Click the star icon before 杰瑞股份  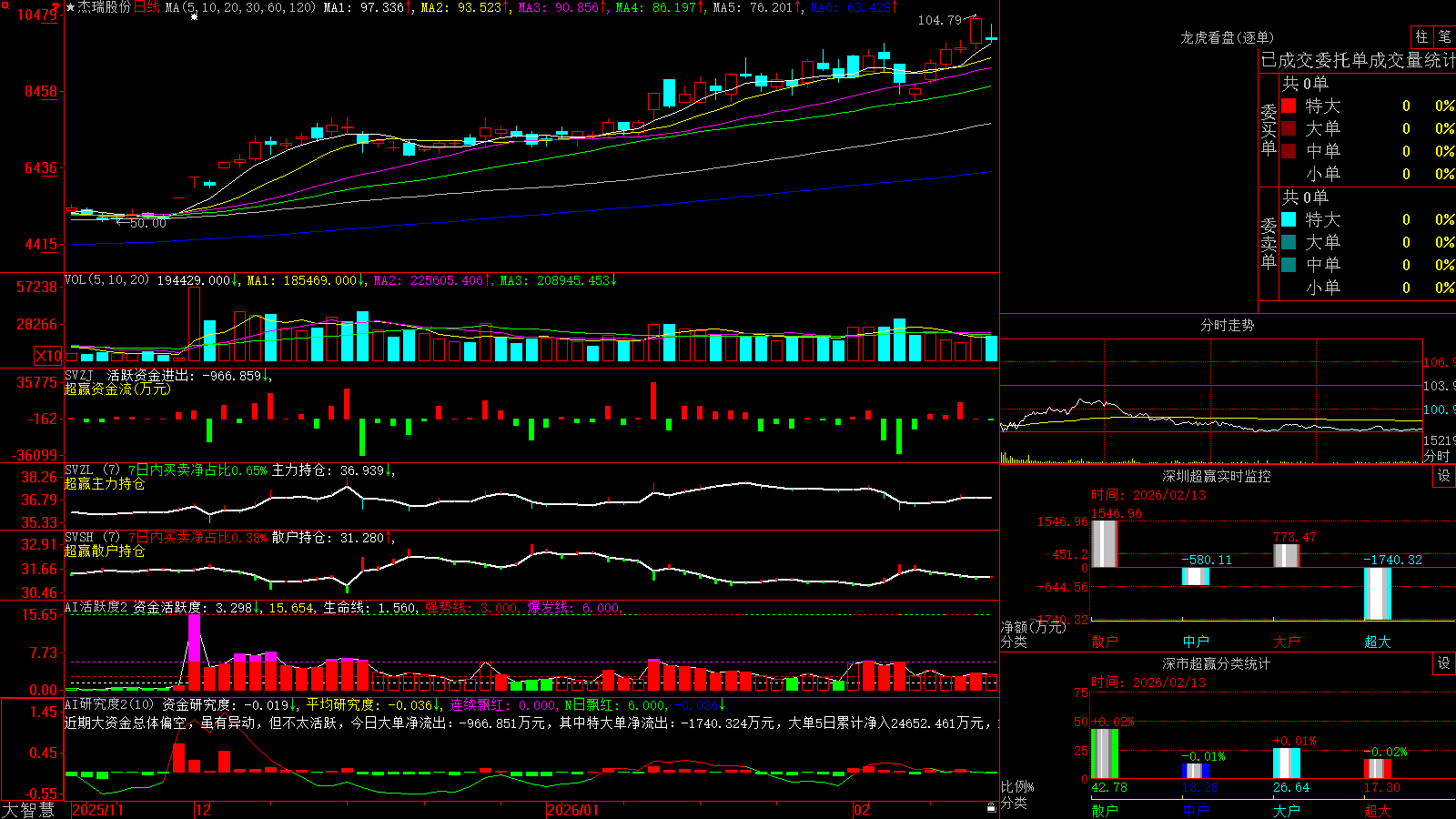tap(71, 7)
